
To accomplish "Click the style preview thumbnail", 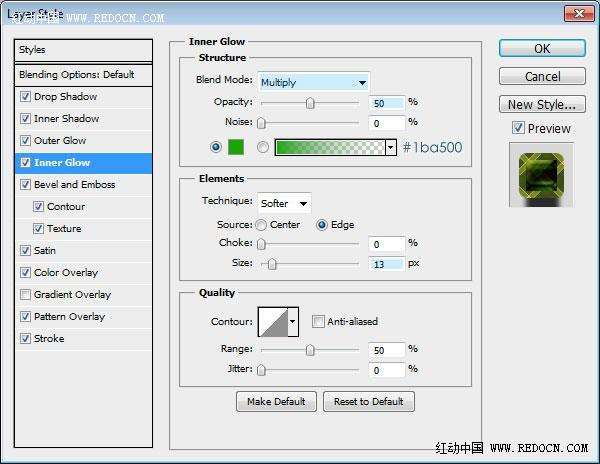I will (541, 175).
